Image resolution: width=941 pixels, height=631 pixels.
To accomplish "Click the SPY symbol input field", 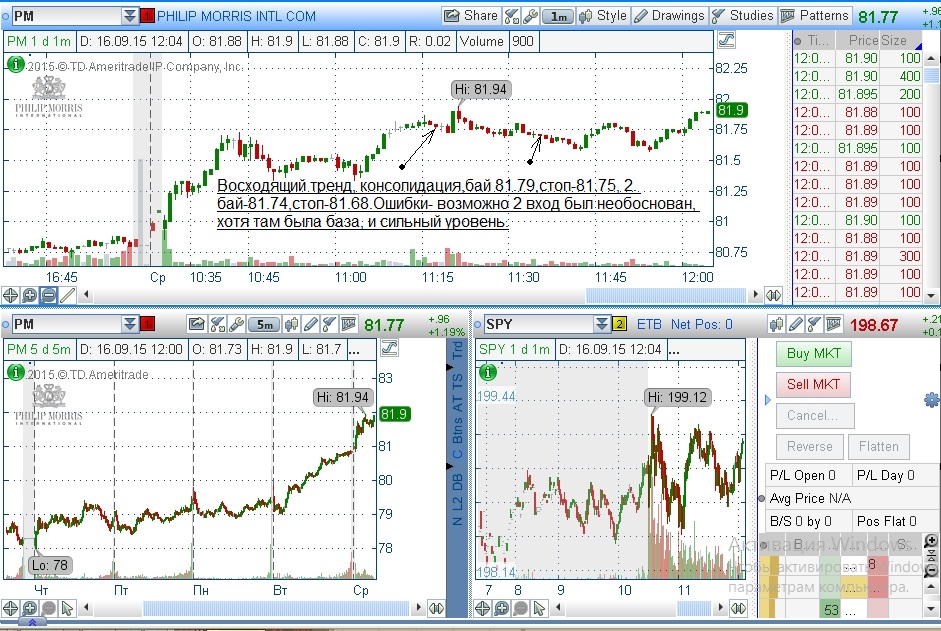I will 538,325.
